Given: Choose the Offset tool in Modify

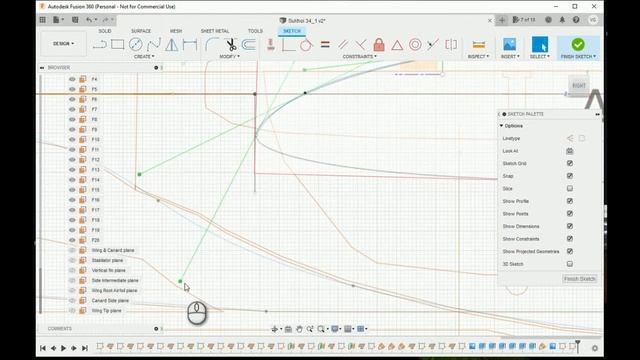Looking at the screenshot, I should (249, 44).
